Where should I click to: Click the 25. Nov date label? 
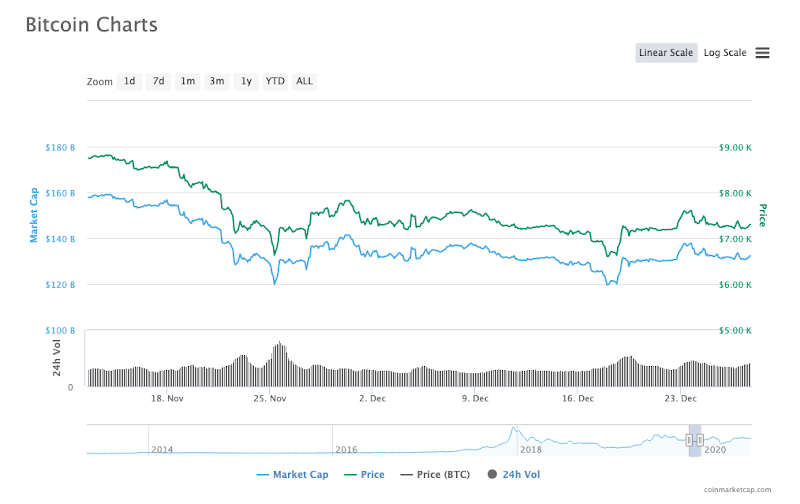(270, 398)
